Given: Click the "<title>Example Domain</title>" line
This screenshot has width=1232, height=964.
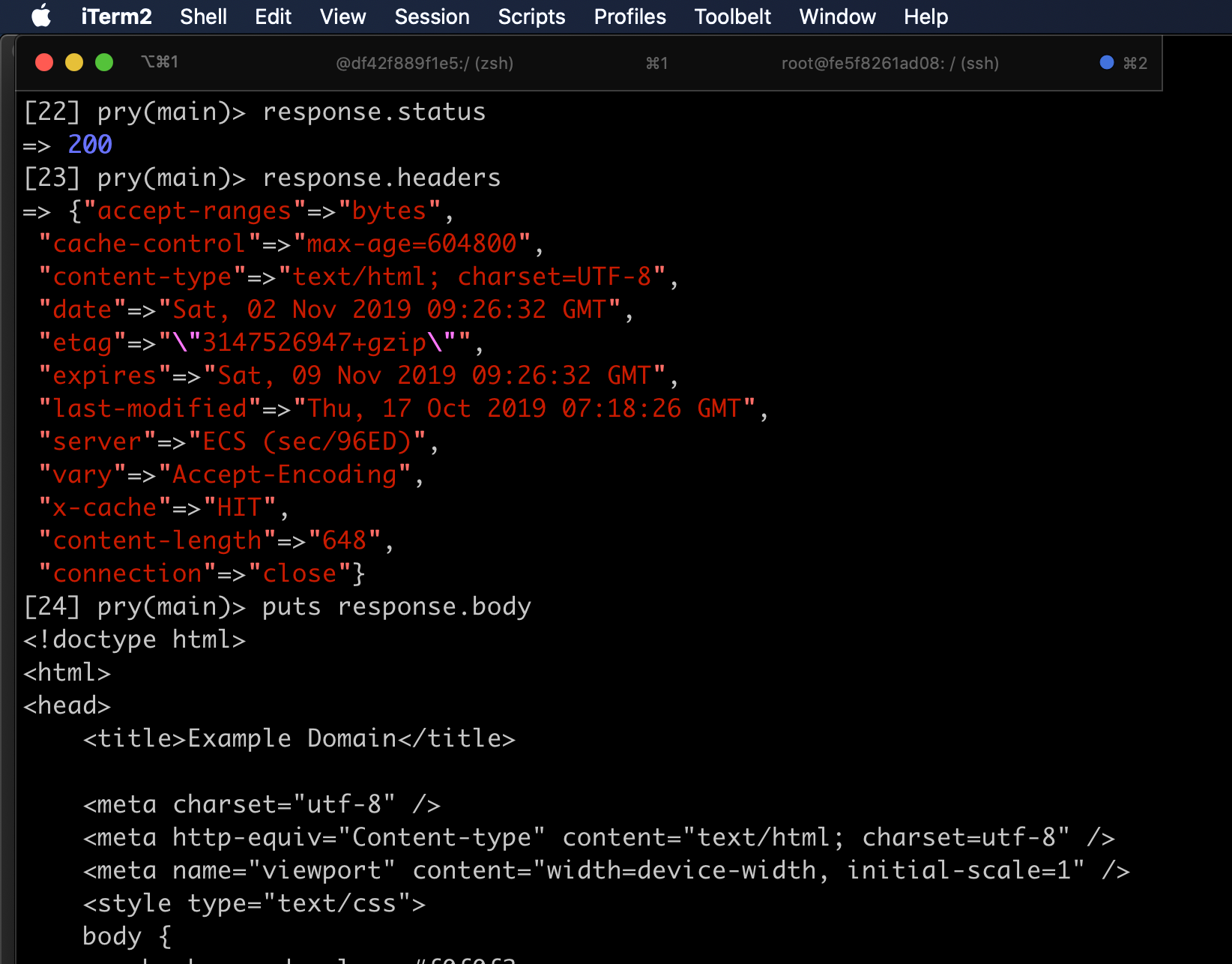Looking at the screenshot, I should click(x=300, y=738).
